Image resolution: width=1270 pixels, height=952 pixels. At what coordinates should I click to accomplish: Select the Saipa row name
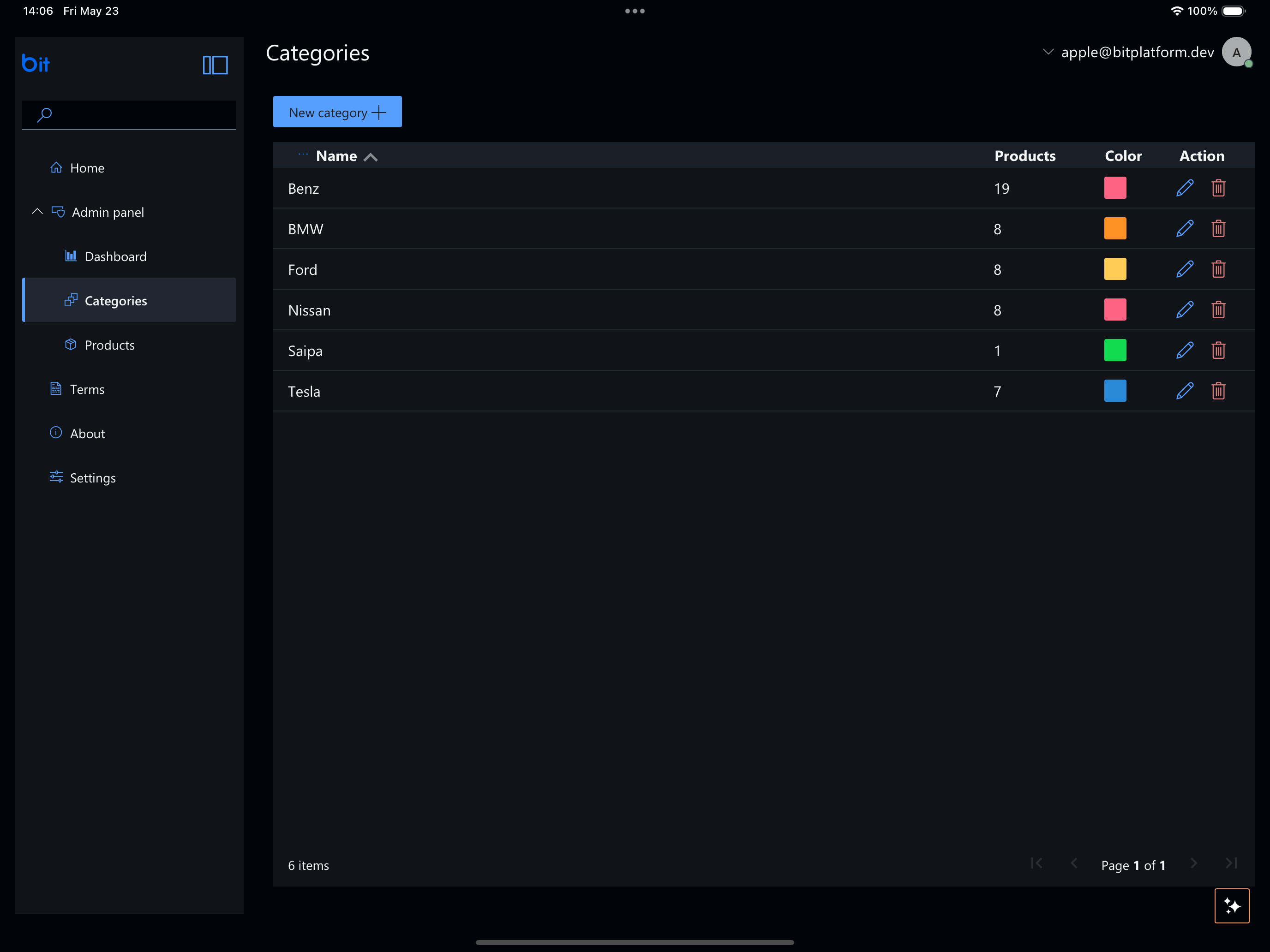(306, 351)
